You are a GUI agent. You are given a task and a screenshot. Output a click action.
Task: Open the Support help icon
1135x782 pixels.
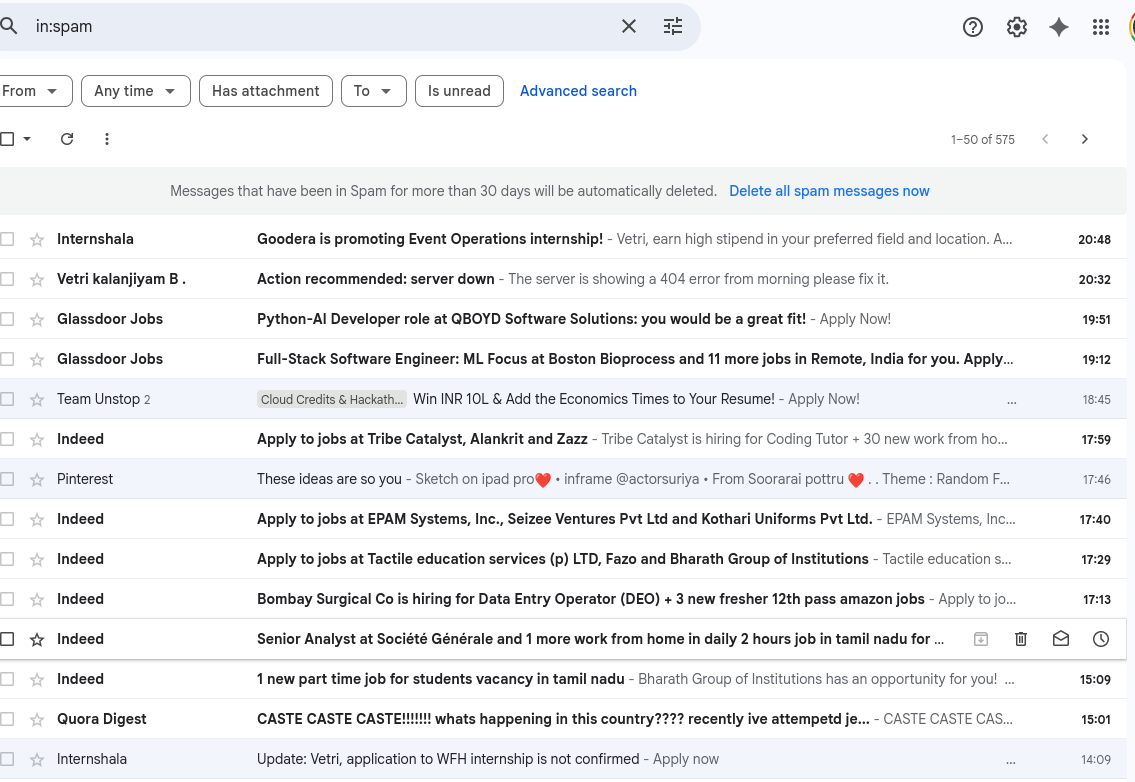[x=973, y=27]
